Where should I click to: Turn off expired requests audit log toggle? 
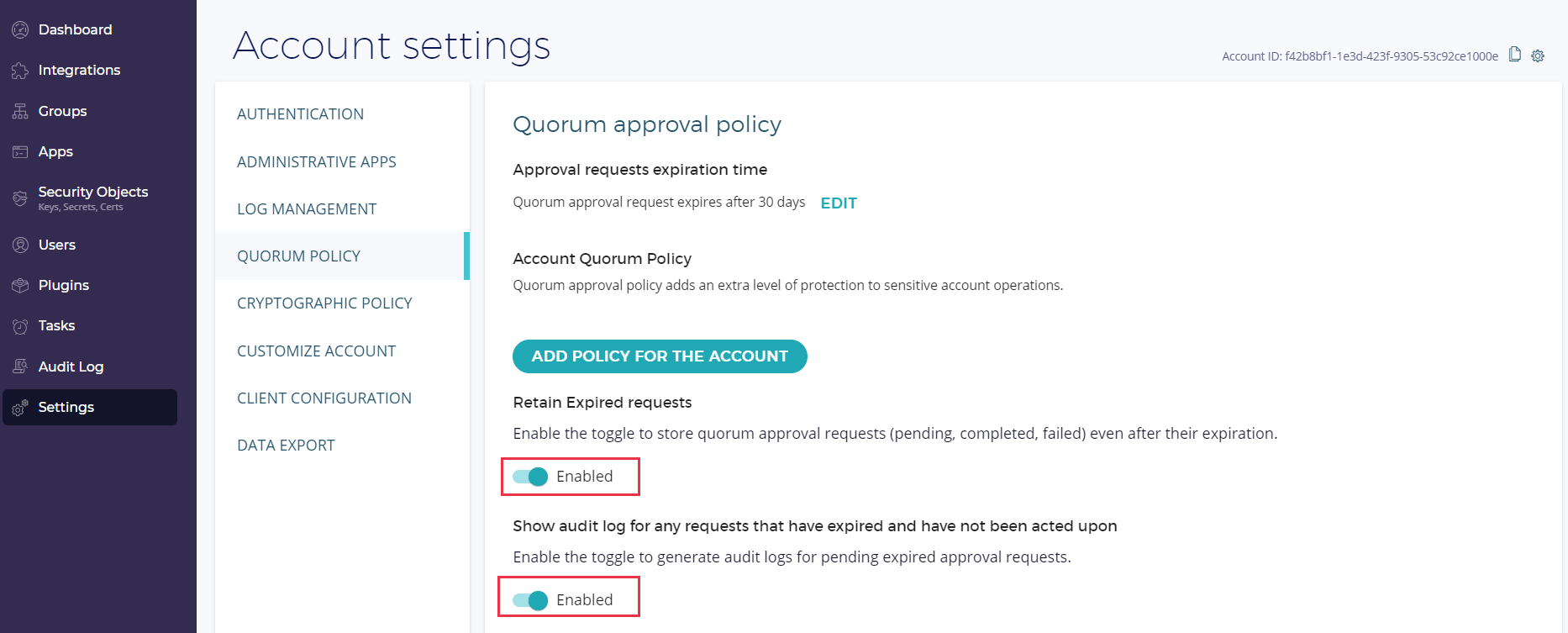pyautogui.click(x=530, y=600)
